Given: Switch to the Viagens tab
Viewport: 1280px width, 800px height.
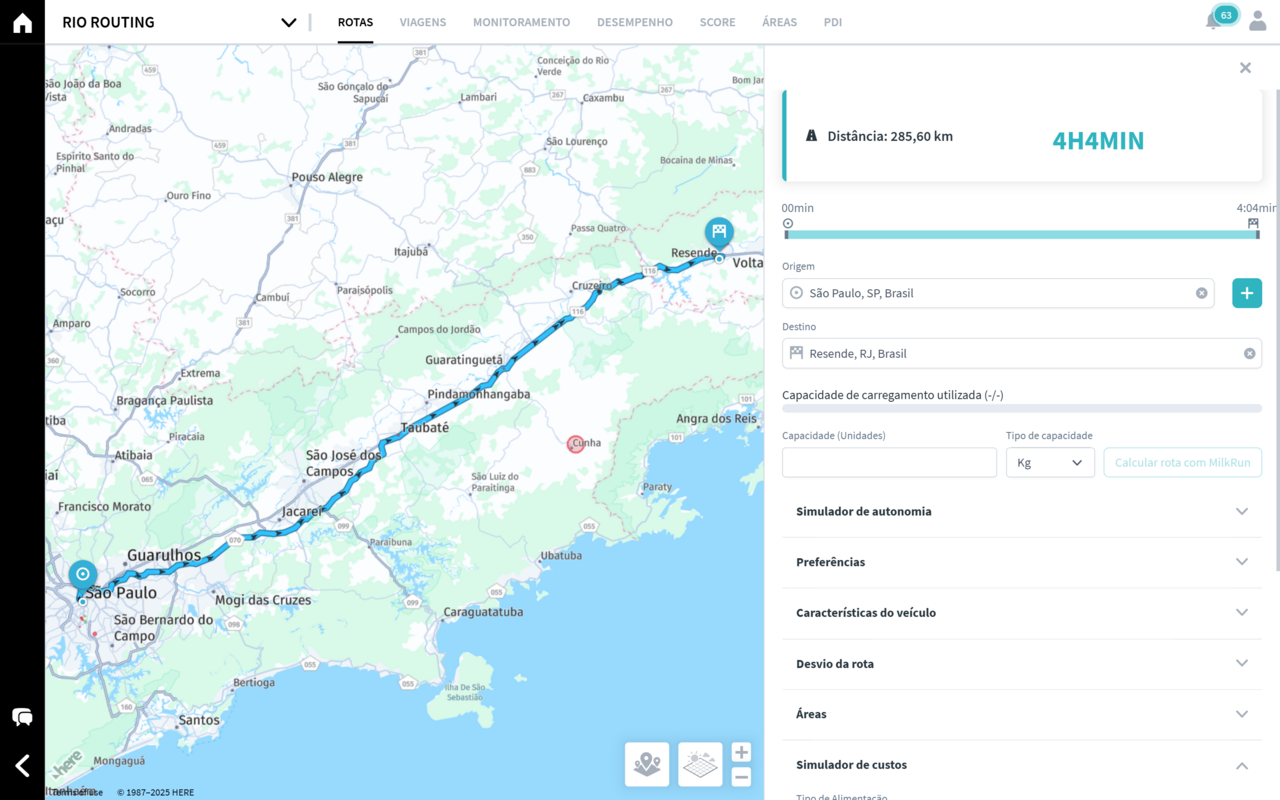Looking at the screenshot, I should point(423,22).
